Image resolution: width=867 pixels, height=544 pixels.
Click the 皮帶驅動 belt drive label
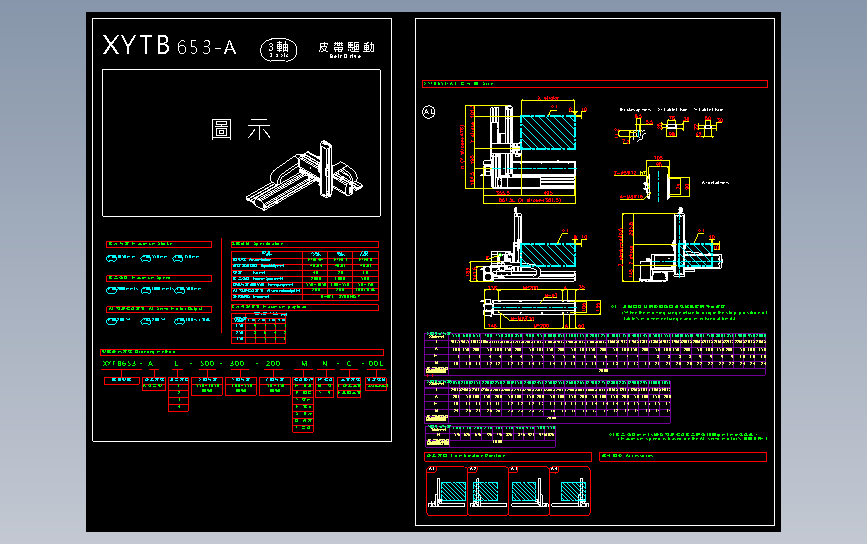click(x=346, y=49)
